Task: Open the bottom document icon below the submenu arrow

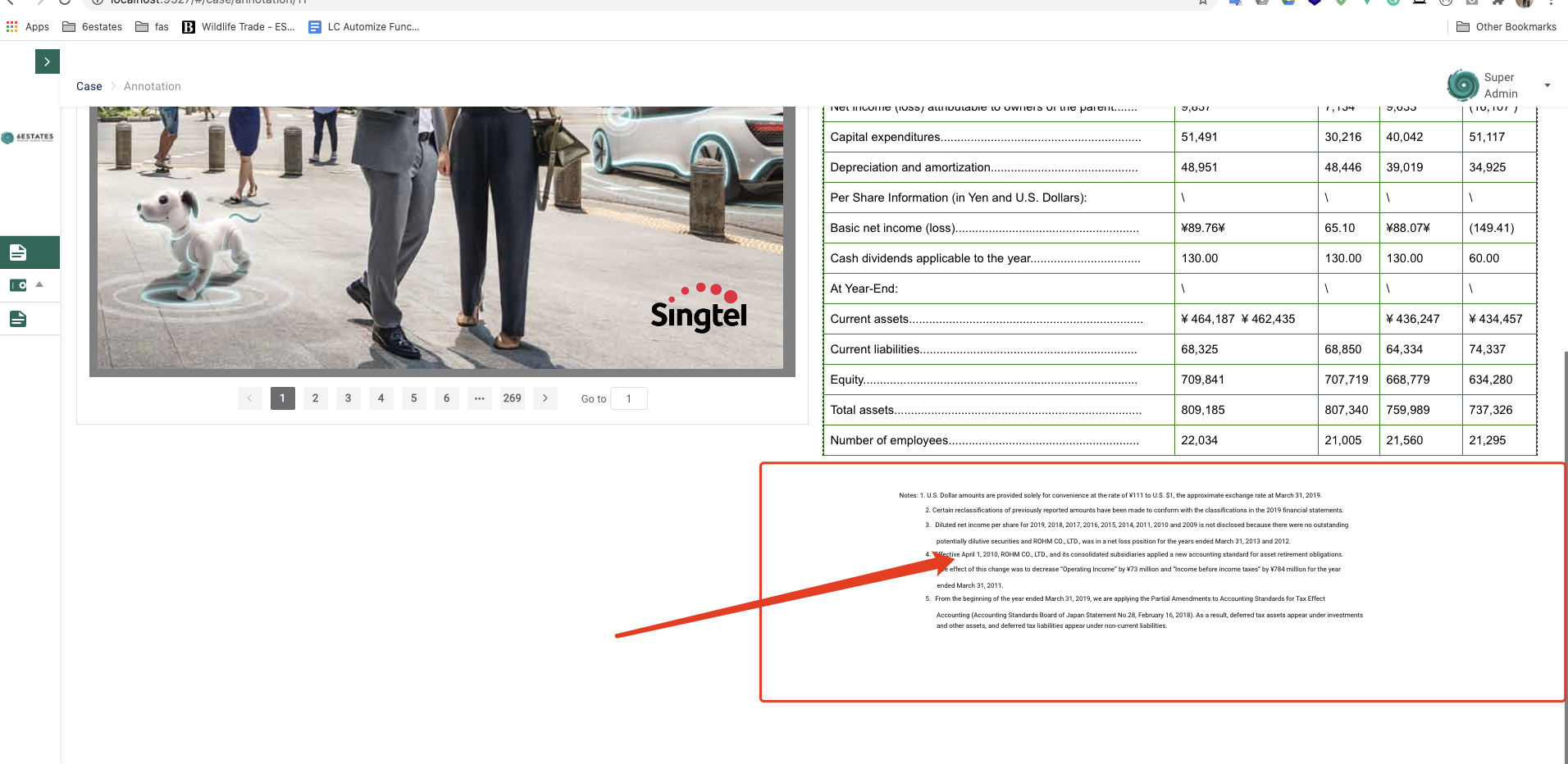Action: [18, 319]
